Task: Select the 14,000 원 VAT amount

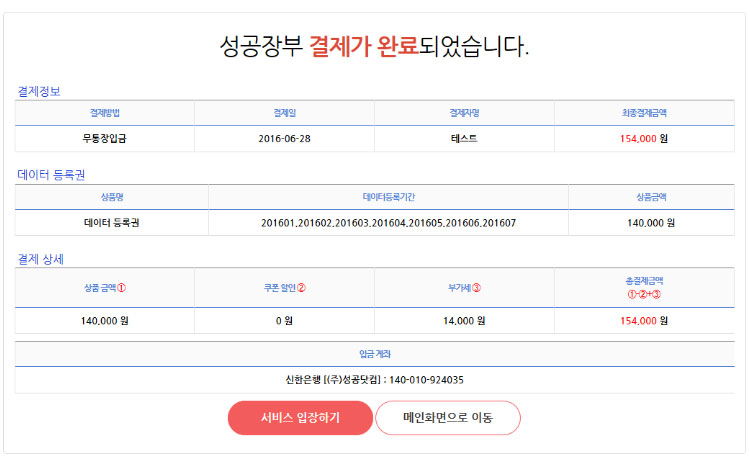Action: pyautogui.click(x=464, y=321)
